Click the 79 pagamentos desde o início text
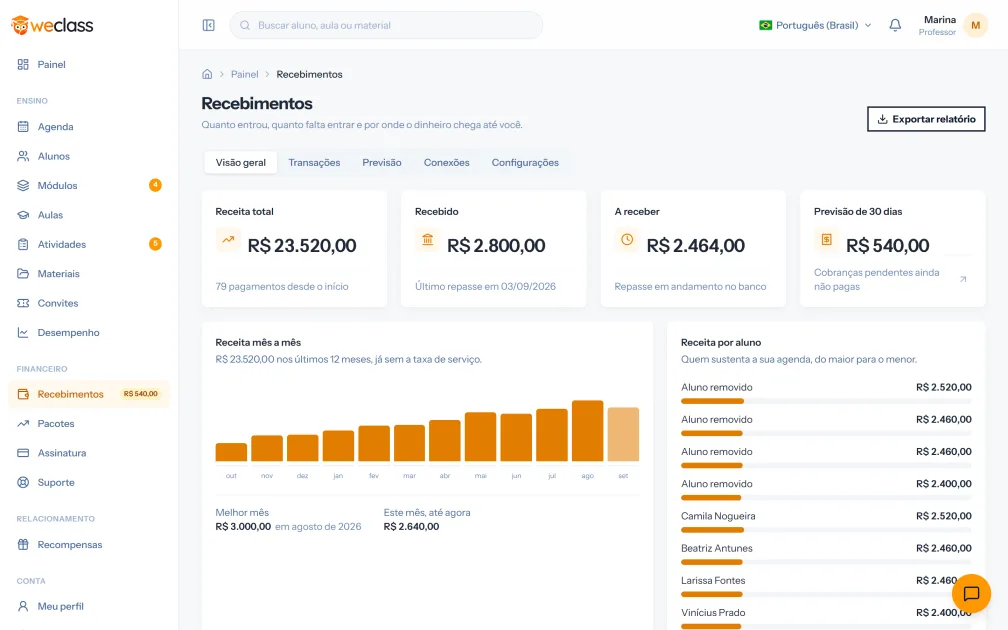 pyautogui.click(x=282, y=287)
